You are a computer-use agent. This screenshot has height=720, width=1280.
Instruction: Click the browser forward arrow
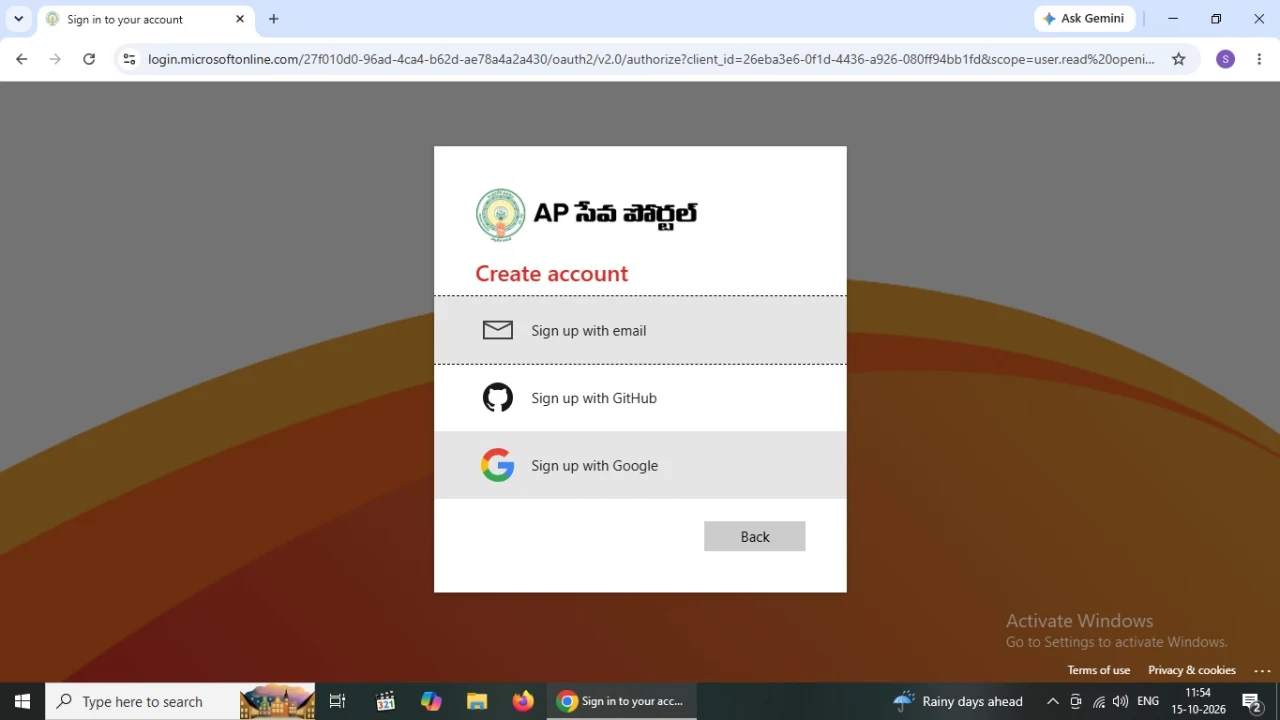(55, 59)
